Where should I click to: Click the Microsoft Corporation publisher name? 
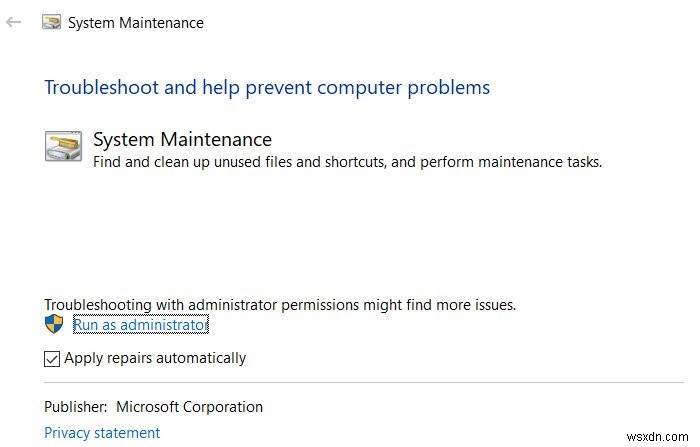pos(189,407)
